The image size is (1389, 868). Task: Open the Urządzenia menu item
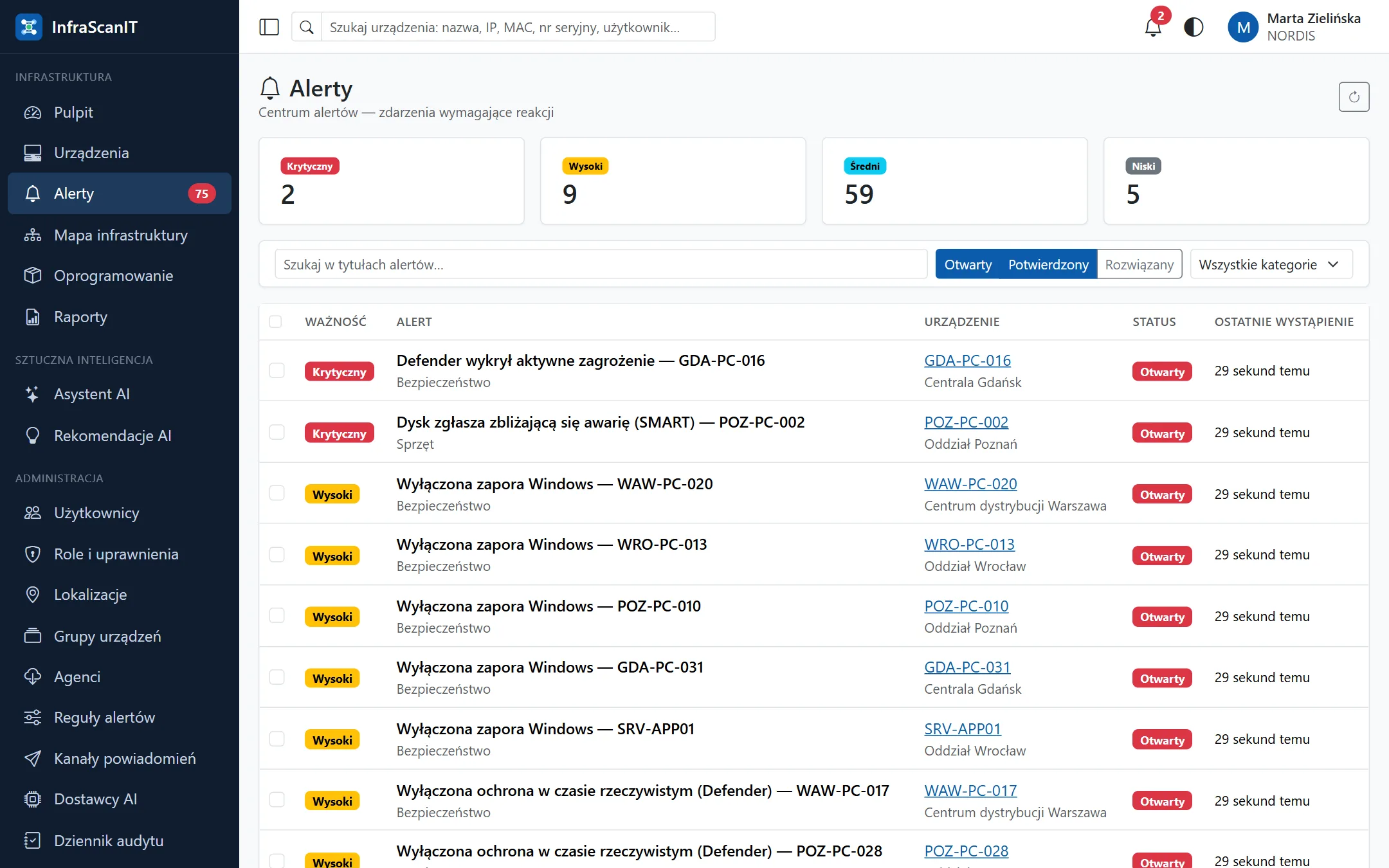click(x=120, y=153)
